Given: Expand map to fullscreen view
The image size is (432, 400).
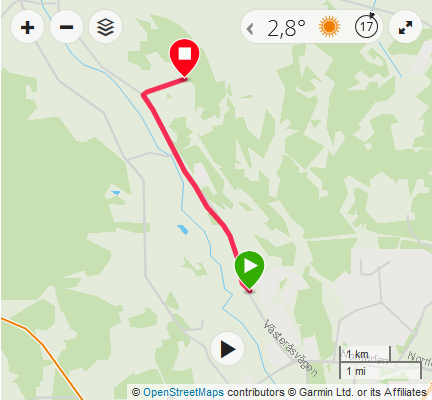Looking at the screenshot, I should click(x=405, y=27).
